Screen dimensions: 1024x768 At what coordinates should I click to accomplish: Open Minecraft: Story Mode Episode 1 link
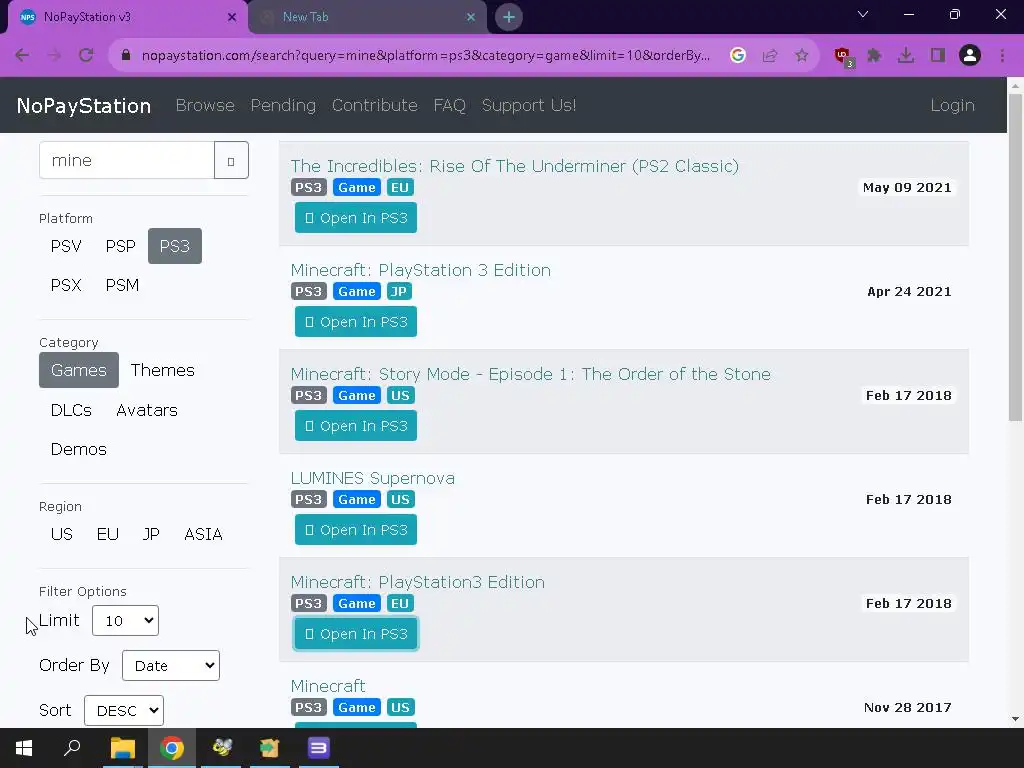(530, 374)
